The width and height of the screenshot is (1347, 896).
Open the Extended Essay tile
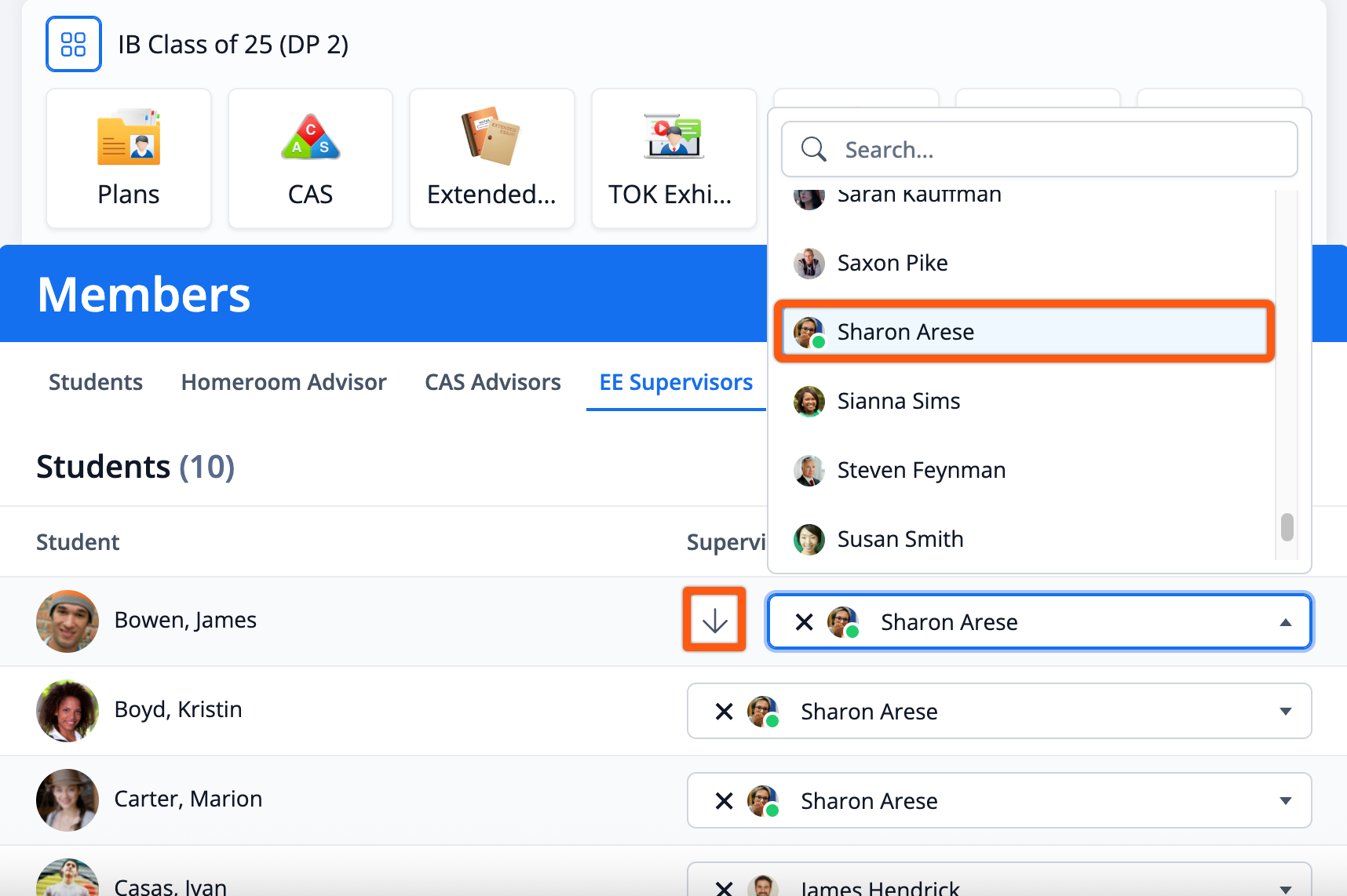tap(491, 158)
